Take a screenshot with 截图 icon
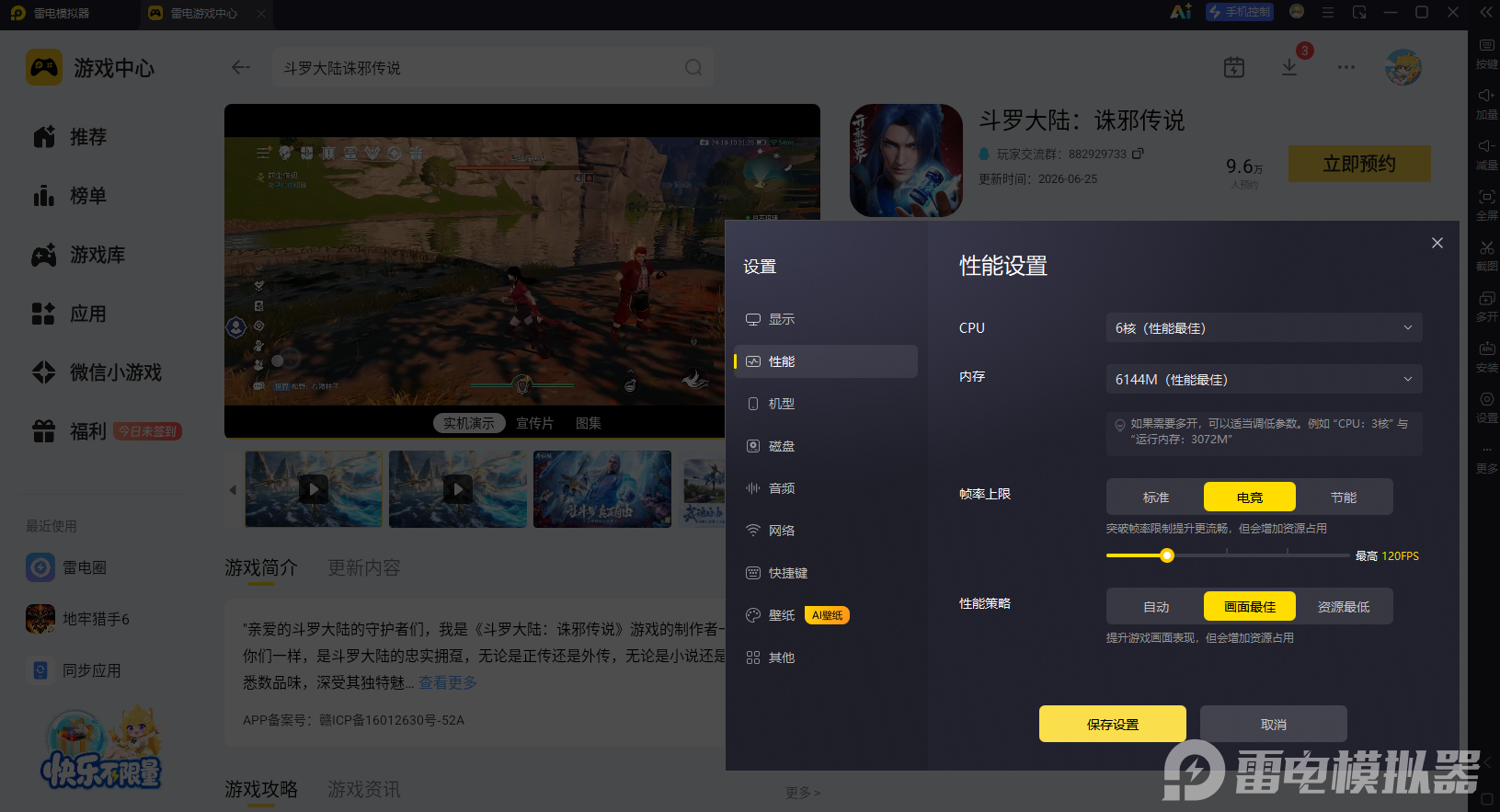Viewport: 1500px width, 812px height. [1486, 256]
